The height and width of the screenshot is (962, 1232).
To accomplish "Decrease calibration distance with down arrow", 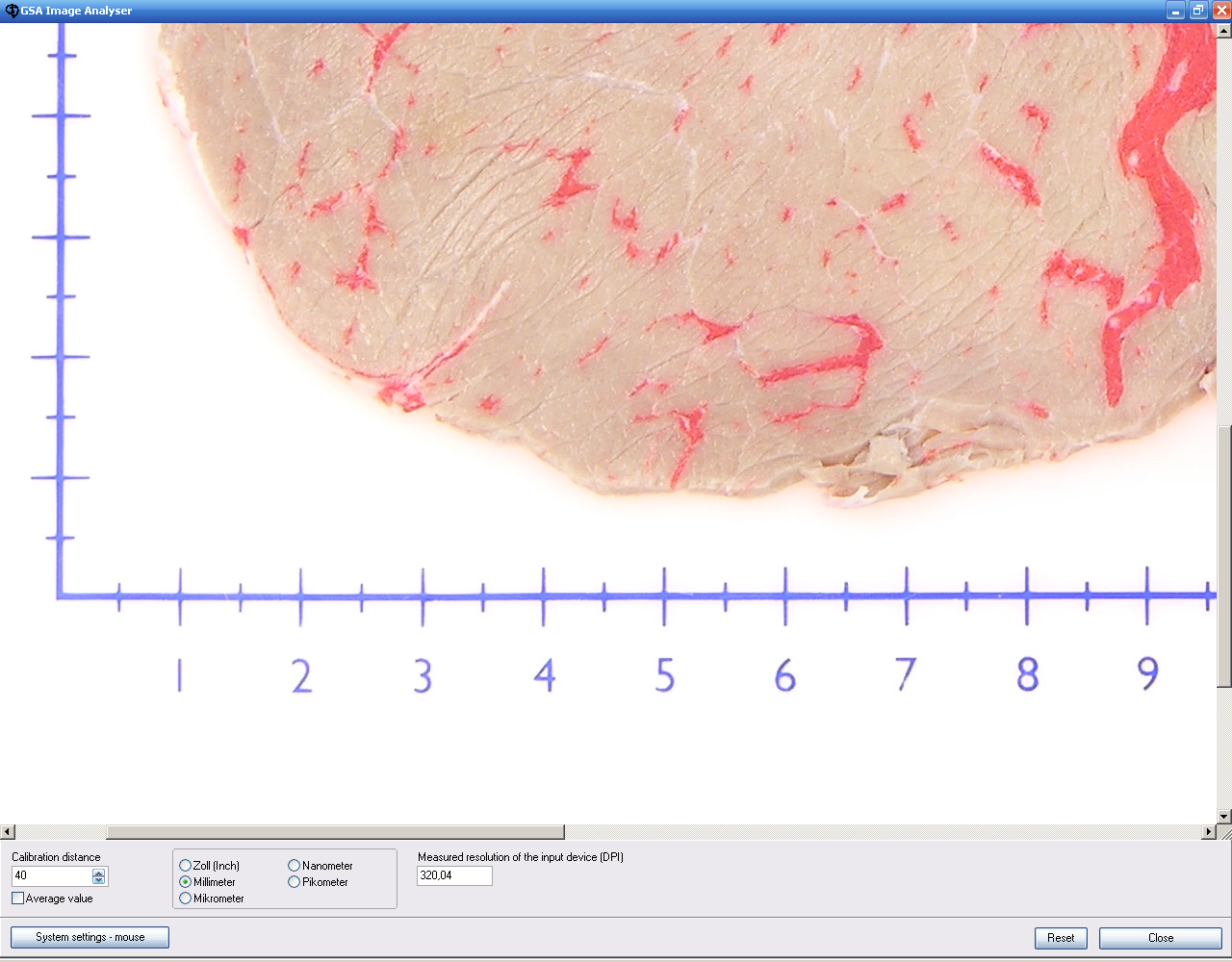I will (99, 880).
